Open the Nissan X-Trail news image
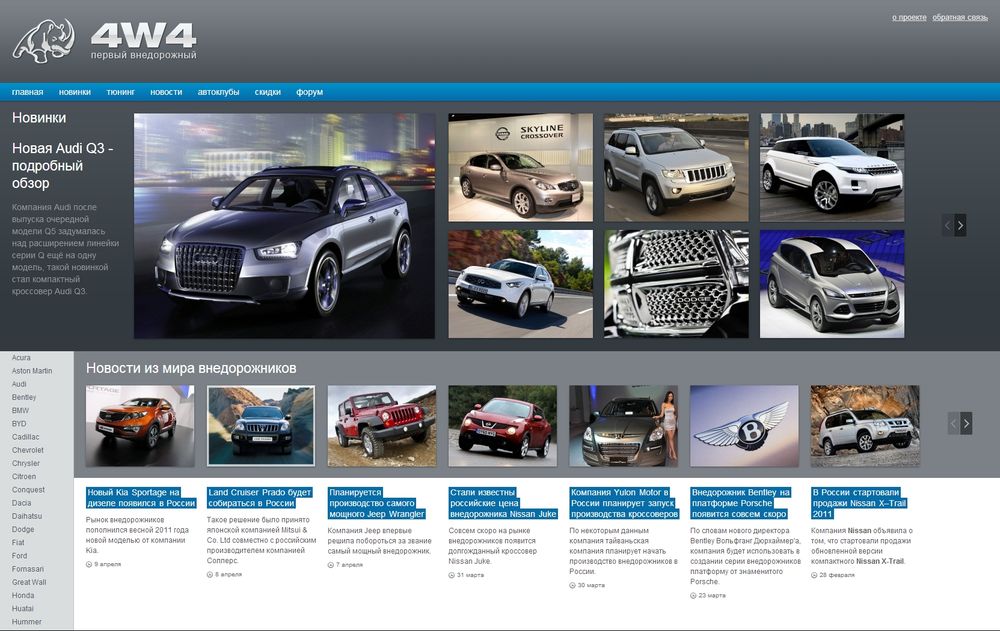 pyautogui.click(x=865, y=426)
